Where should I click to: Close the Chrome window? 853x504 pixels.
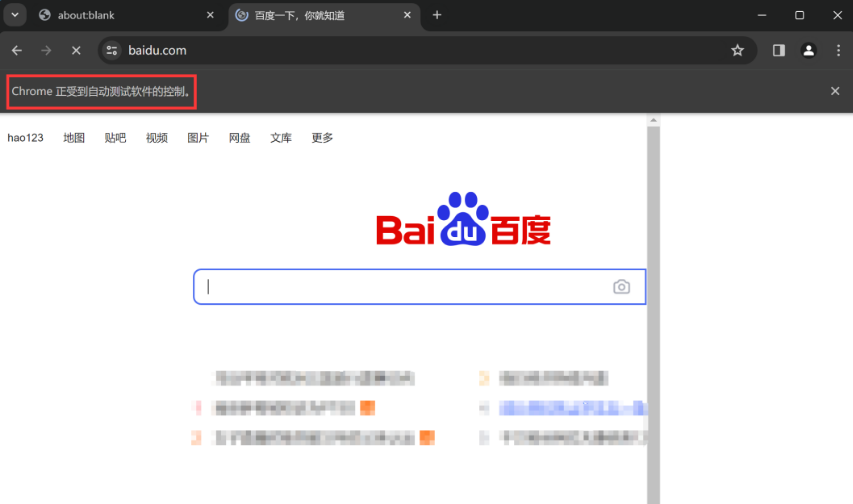click(837, 15)
